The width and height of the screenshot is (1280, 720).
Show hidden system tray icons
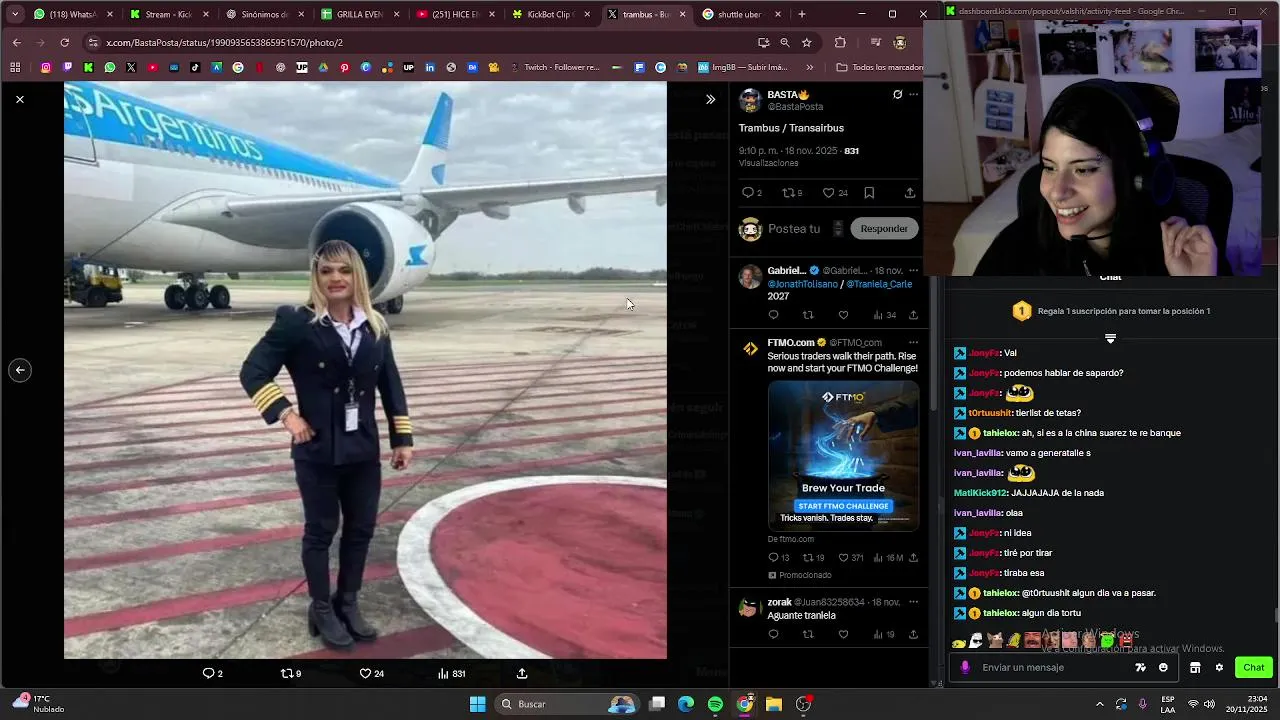tap(1099, 704)
